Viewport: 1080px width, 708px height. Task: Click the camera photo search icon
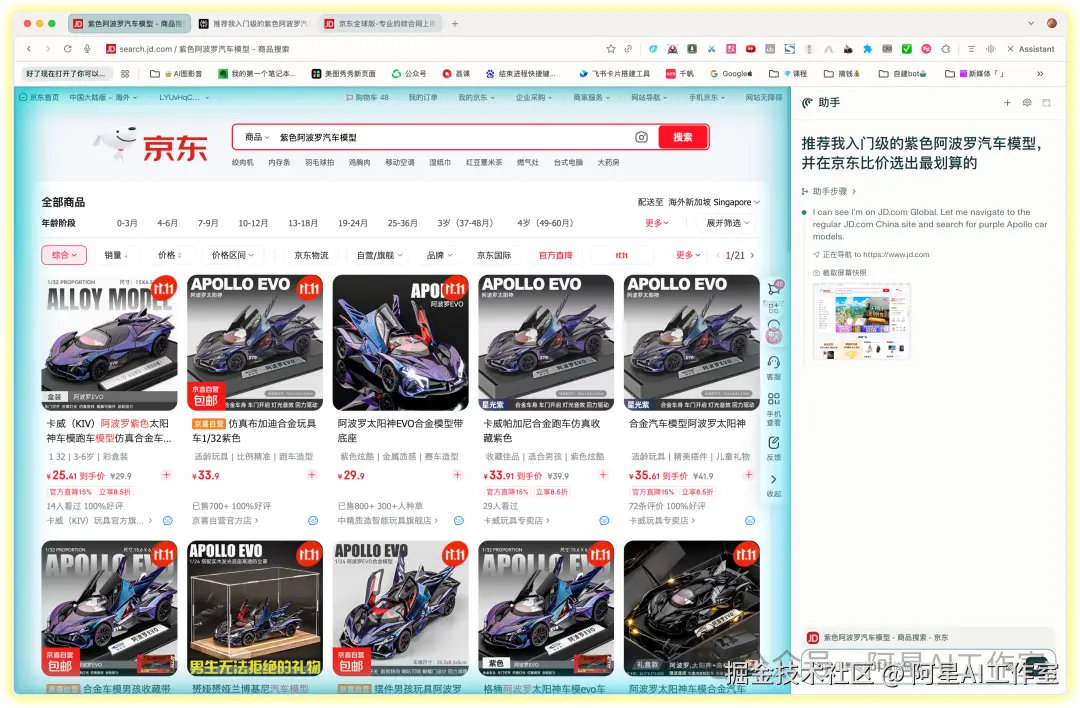click(640, 137)
